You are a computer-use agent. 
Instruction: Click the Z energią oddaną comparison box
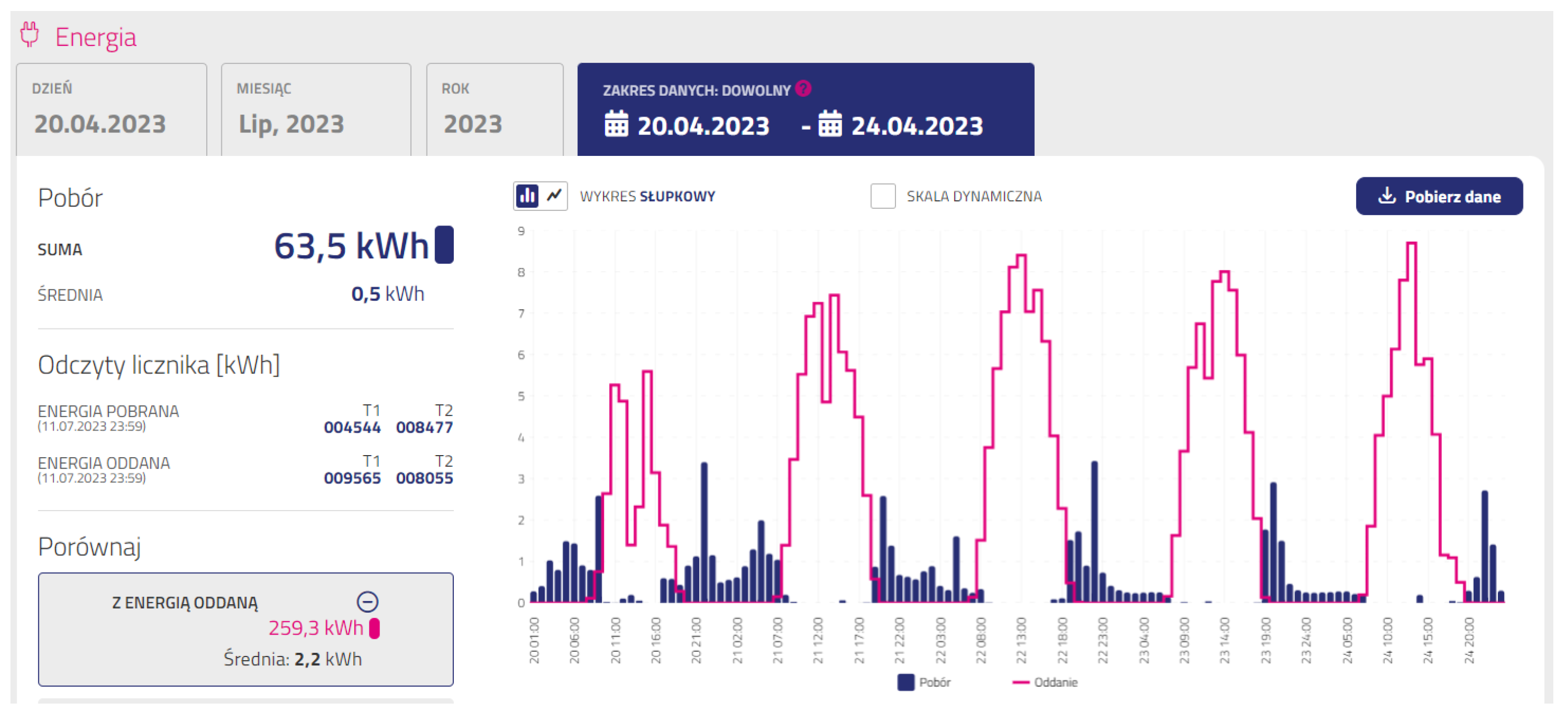pos(245,630)
